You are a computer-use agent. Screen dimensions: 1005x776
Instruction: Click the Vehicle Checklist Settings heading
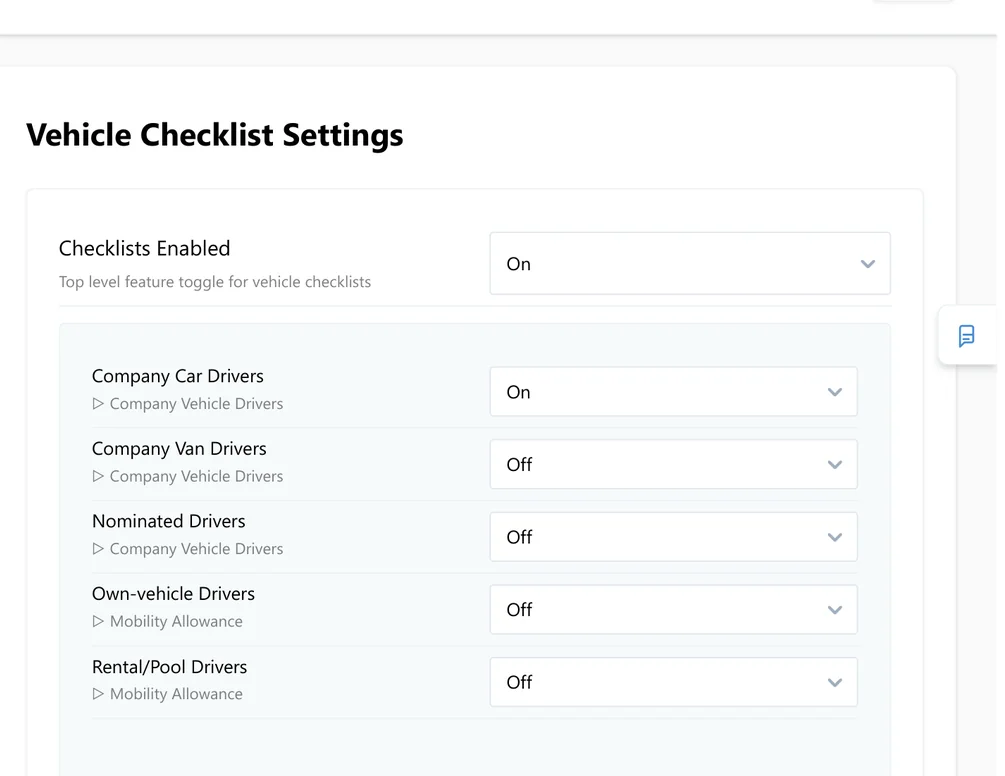[x=215, y=135]
